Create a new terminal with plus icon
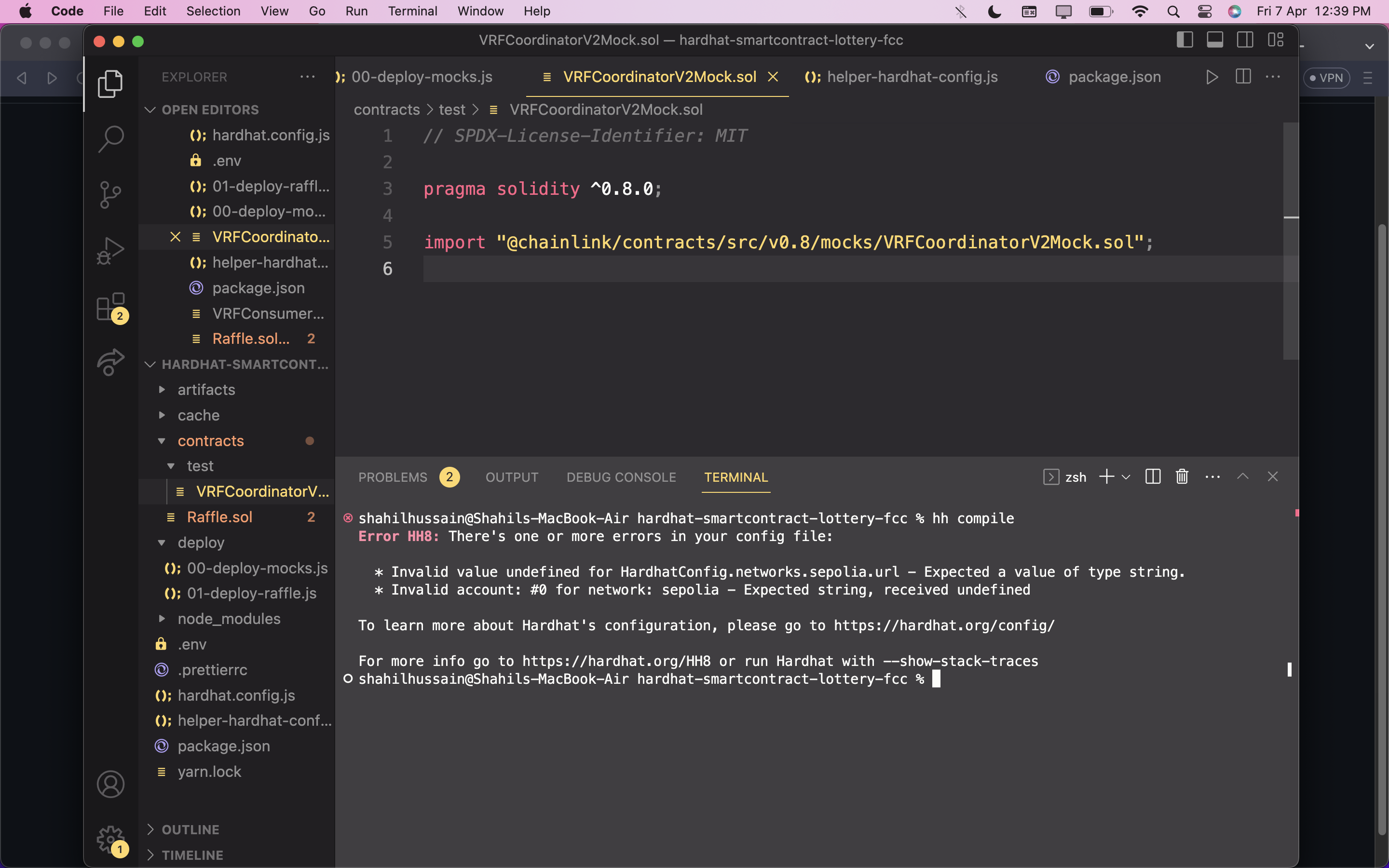The width and height of the screenshot is (1389, 868). tap(1106, 476)
